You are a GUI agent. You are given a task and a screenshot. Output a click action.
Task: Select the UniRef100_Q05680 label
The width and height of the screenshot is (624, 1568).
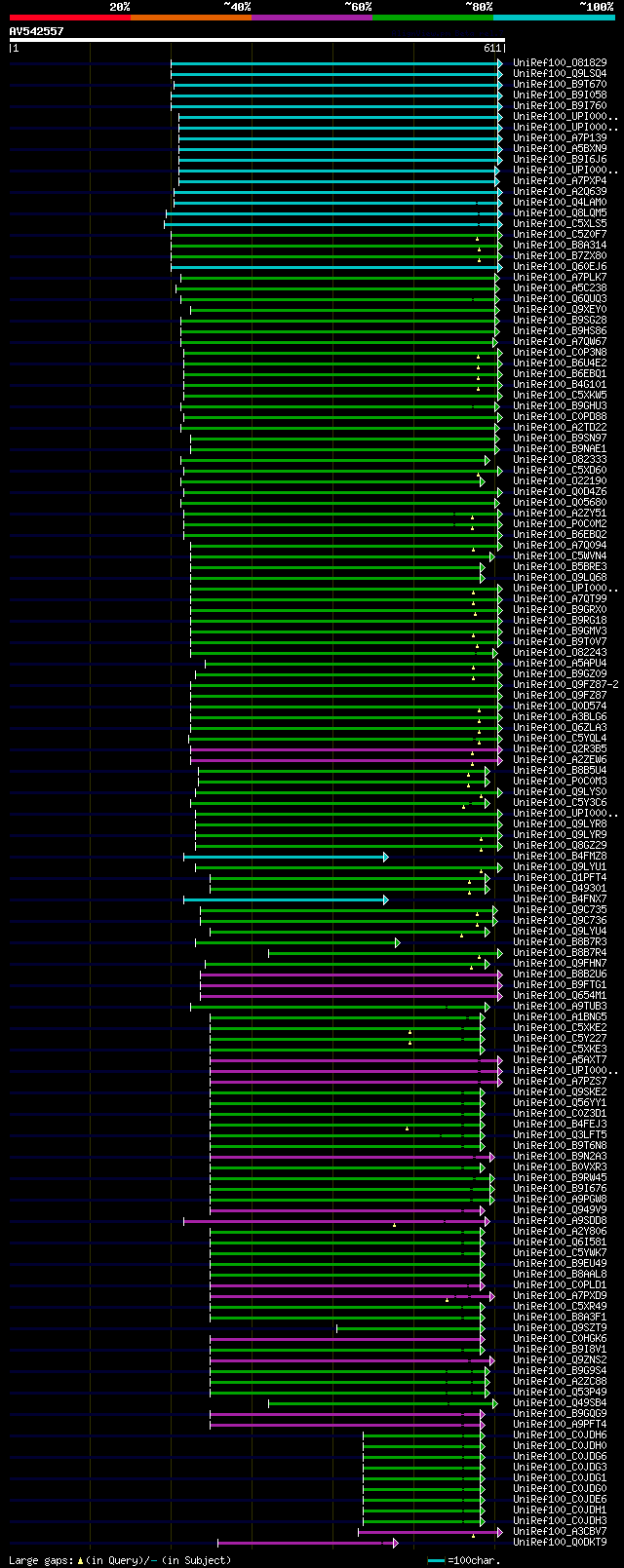tap(560, 503)
